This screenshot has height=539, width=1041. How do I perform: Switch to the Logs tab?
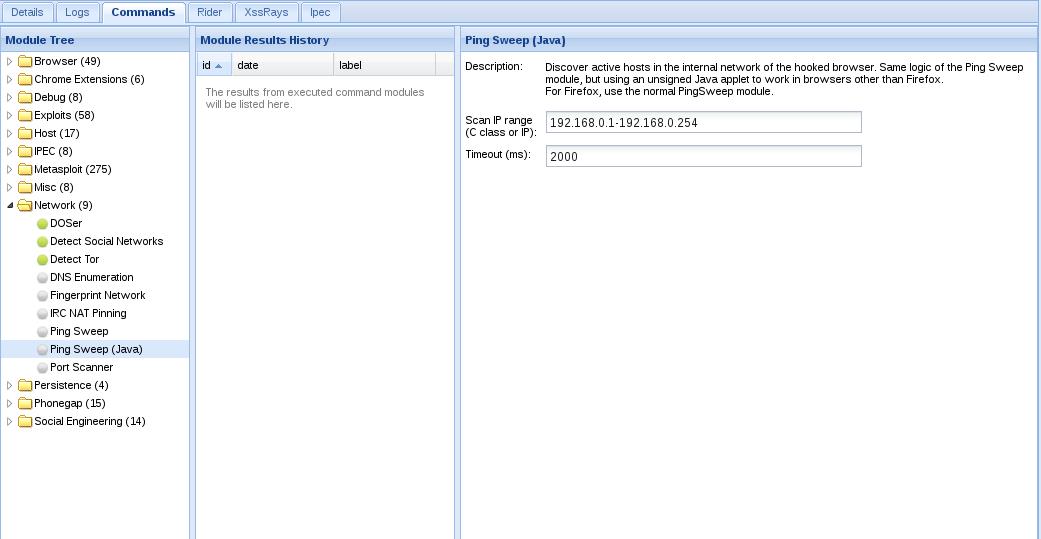77,12
